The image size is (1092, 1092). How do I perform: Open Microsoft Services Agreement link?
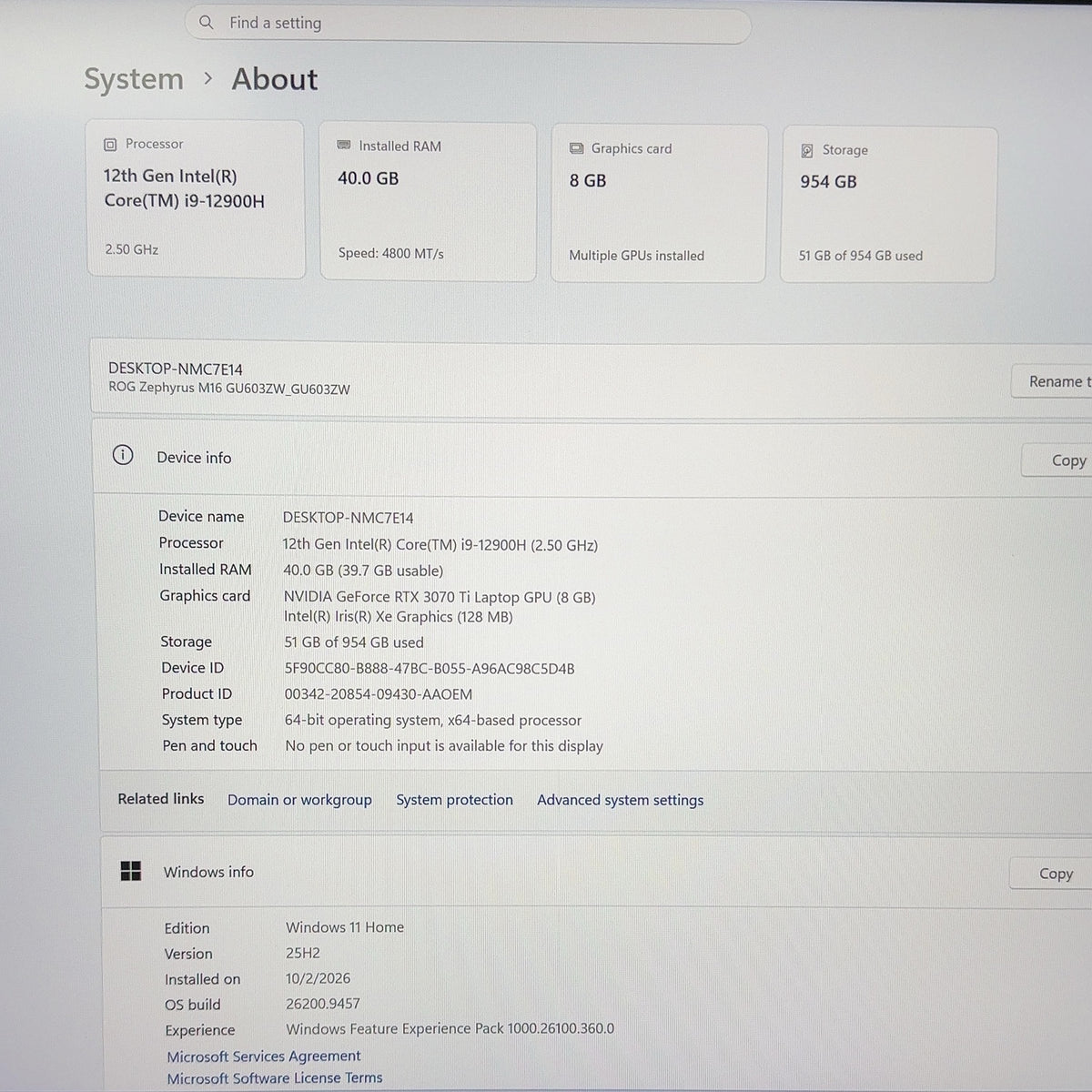pyautogui.click(x=264, y=1057)
